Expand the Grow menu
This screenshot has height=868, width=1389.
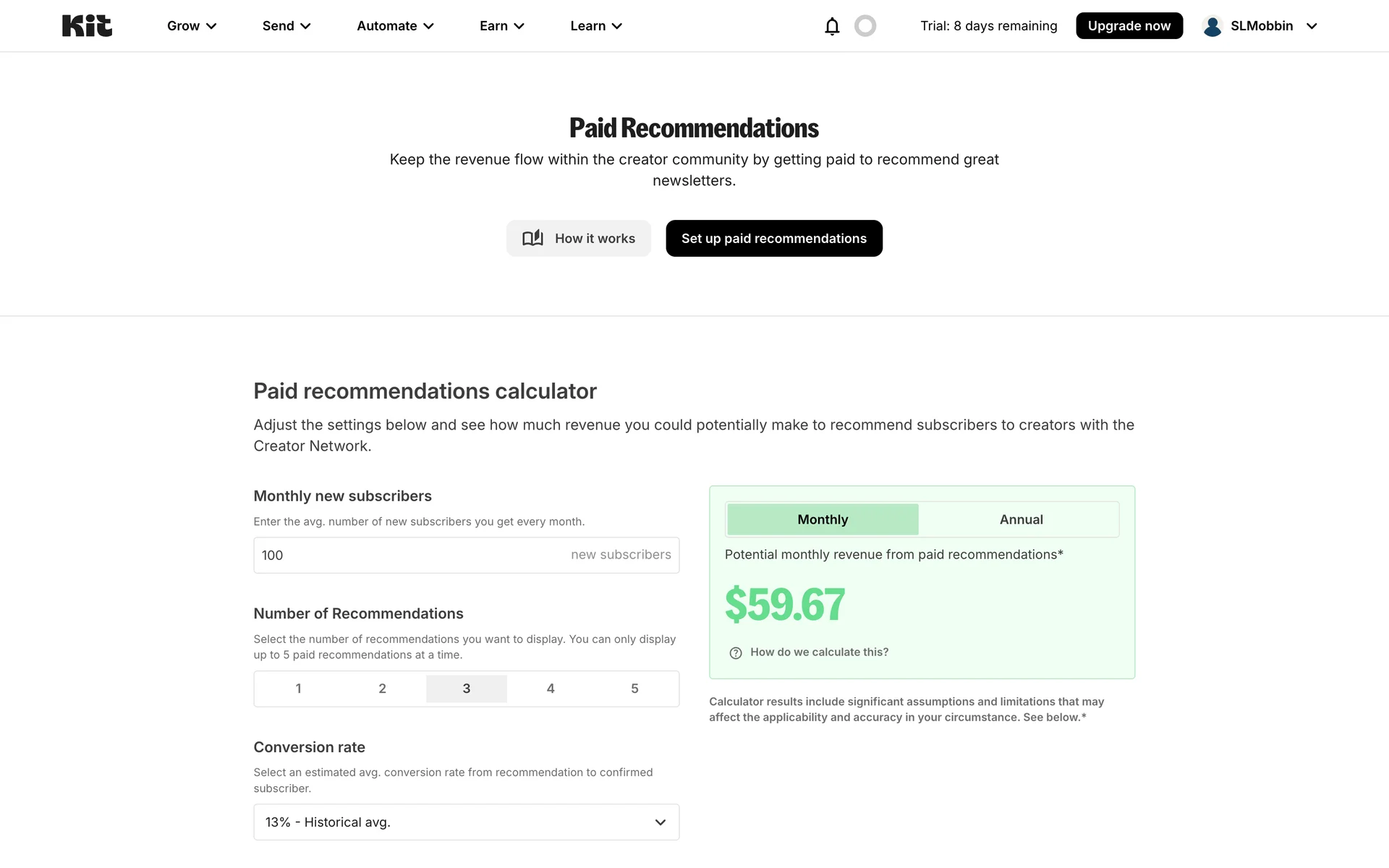click(x=192, y=26)
